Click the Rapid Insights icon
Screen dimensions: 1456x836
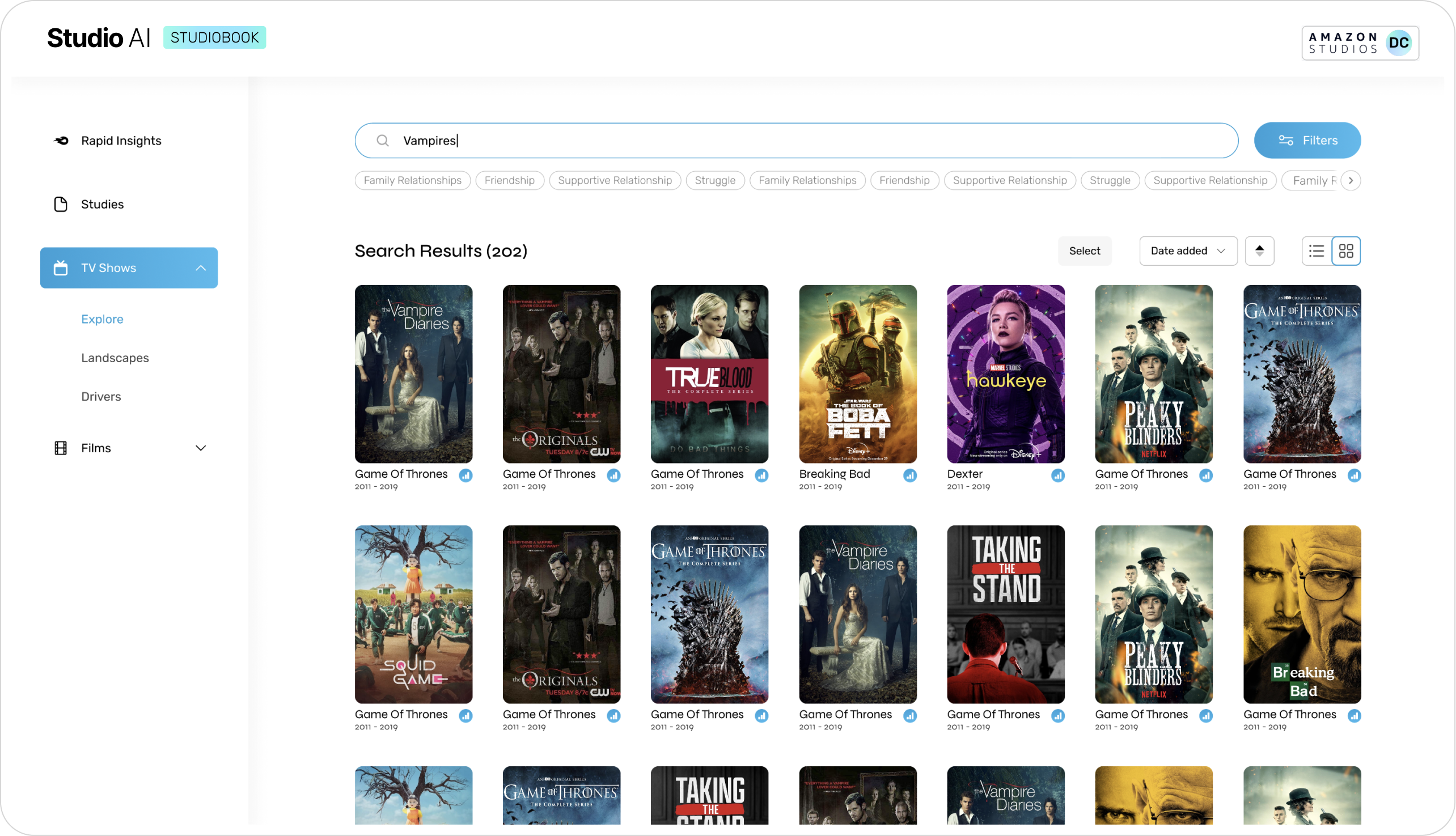(61, 141)
